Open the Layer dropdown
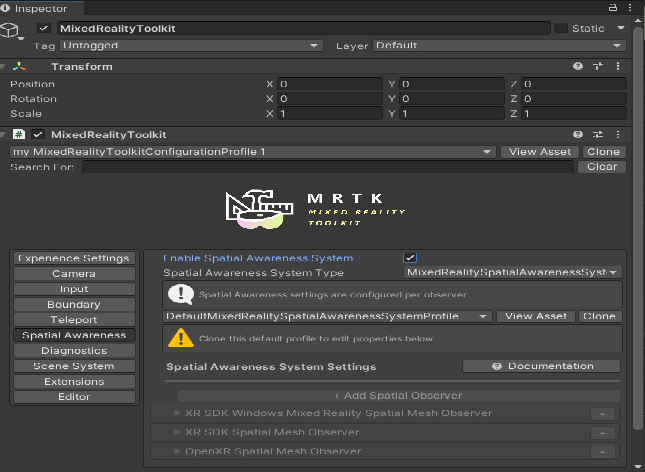 click(500, 45)
